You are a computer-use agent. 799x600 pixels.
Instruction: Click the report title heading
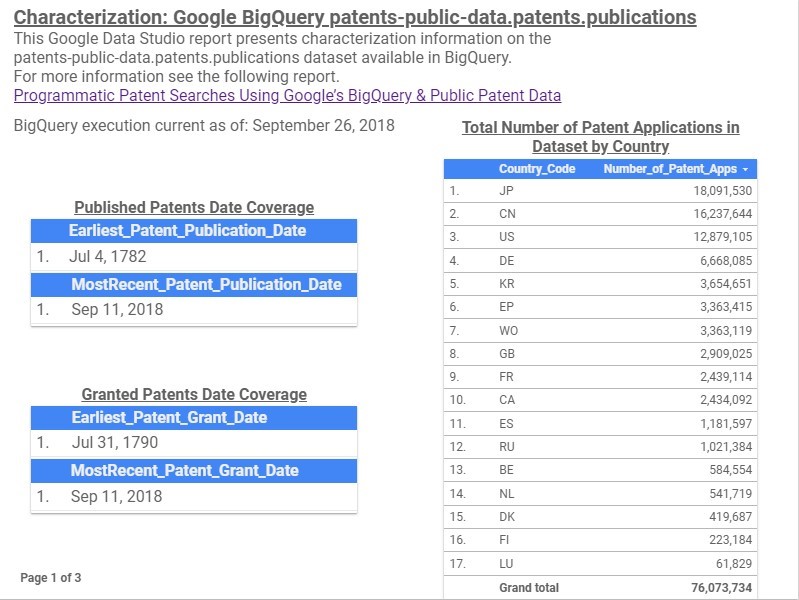355,17
